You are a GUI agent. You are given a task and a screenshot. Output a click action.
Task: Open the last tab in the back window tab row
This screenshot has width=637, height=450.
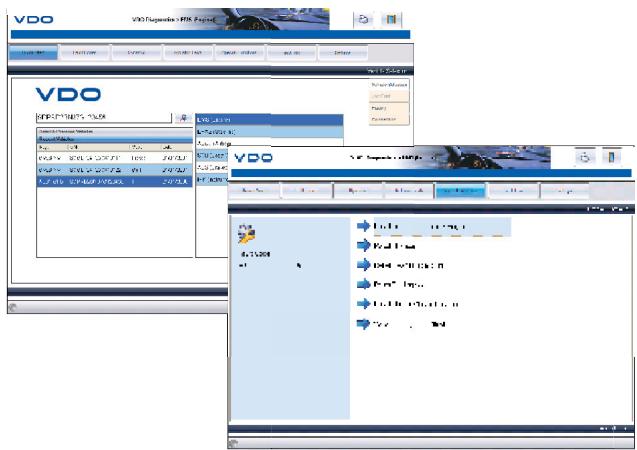[342, 53]
